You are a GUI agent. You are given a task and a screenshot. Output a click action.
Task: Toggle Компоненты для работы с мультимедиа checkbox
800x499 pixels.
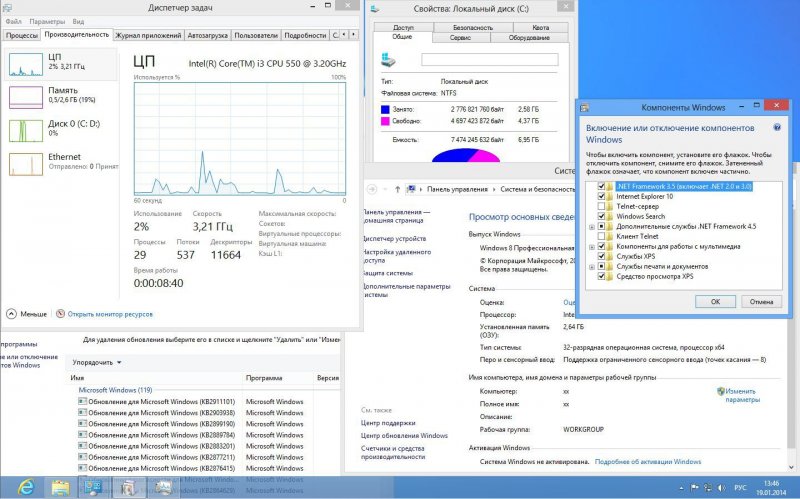[601, 246]
